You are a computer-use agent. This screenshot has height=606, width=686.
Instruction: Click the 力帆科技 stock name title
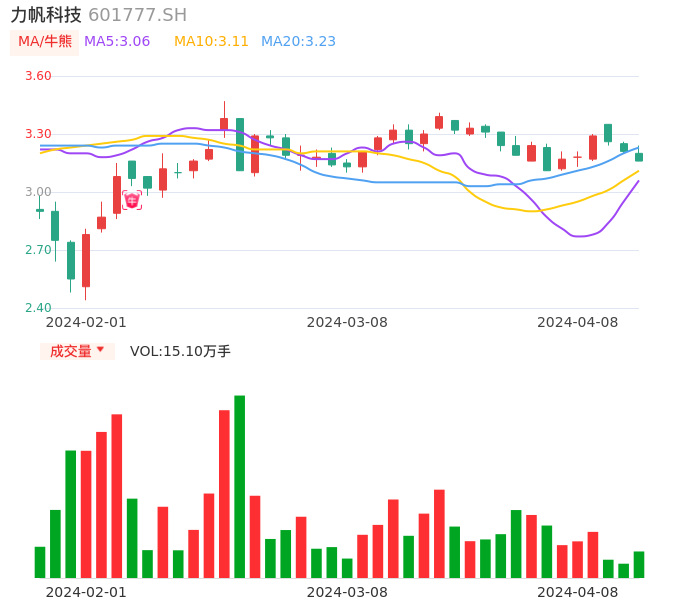[x=46, y=15]
